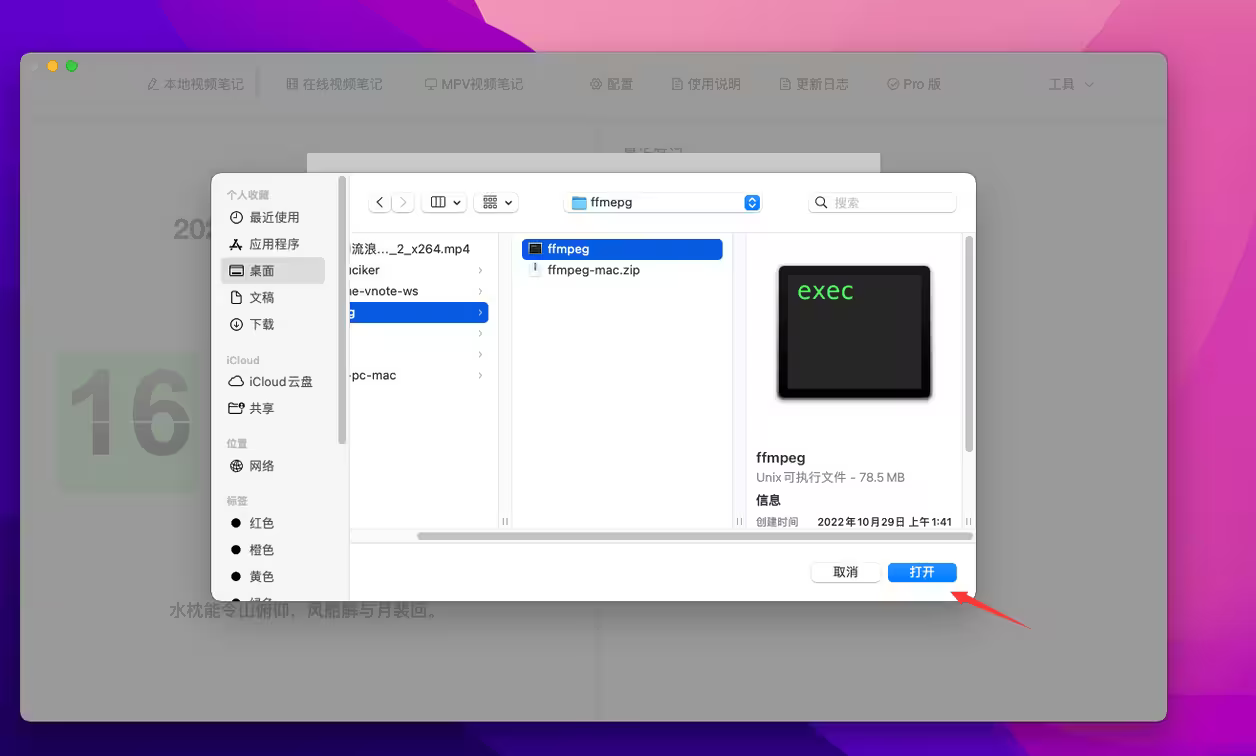Viewport: 1256px width, 756px height.
Task: Select 文稿 in the sidebar
Action: point(273,297)
